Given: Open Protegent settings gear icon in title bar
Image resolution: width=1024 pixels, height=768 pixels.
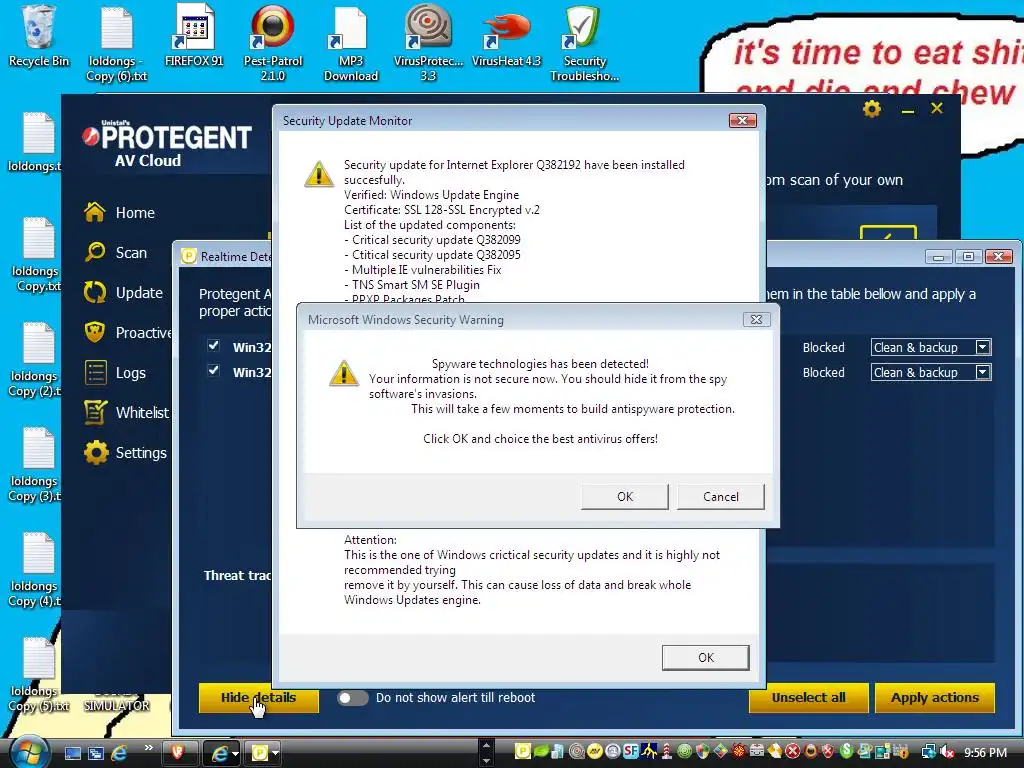Looking at the screenshot, I should [872, 108].
